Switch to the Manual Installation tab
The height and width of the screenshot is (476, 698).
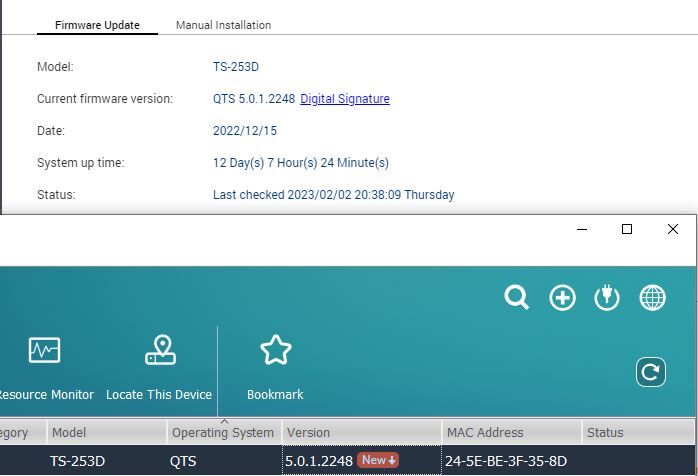pyautogui.click(x=223, y=25)
